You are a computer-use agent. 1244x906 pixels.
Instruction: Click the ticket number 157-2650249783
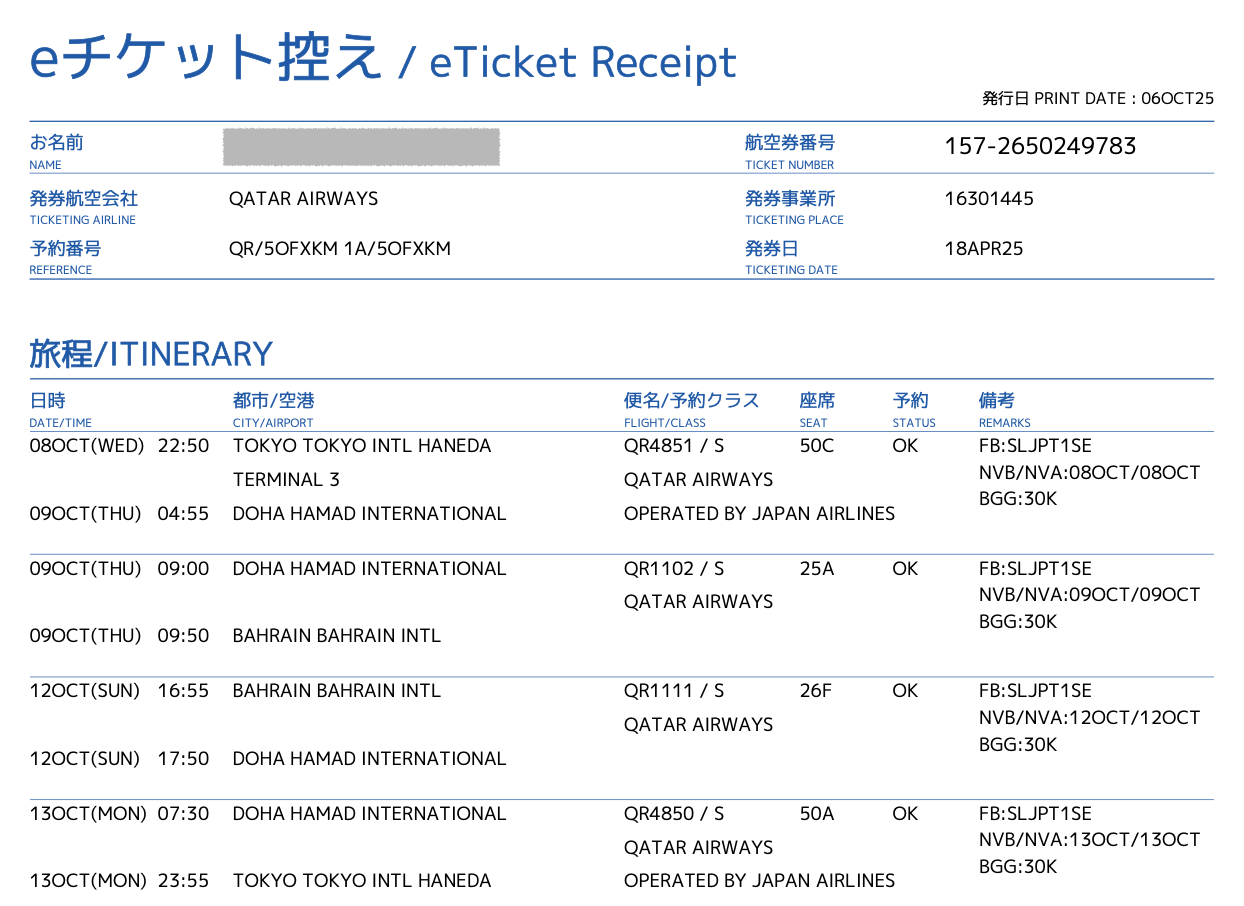(1040, 147)
